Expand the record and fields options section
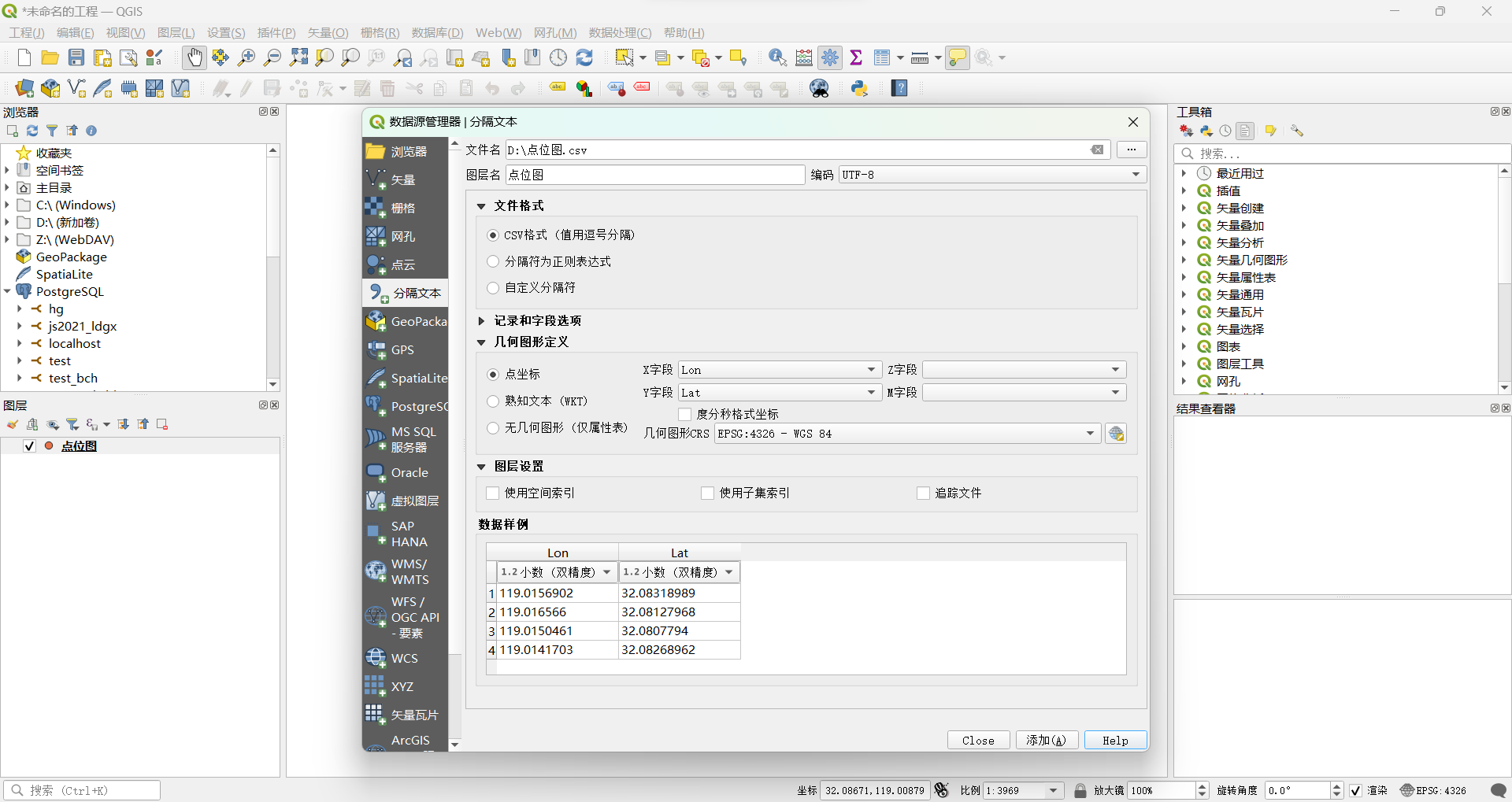Image resolution: width=1512 pixels, height=802 pixels. pos(482,321)
